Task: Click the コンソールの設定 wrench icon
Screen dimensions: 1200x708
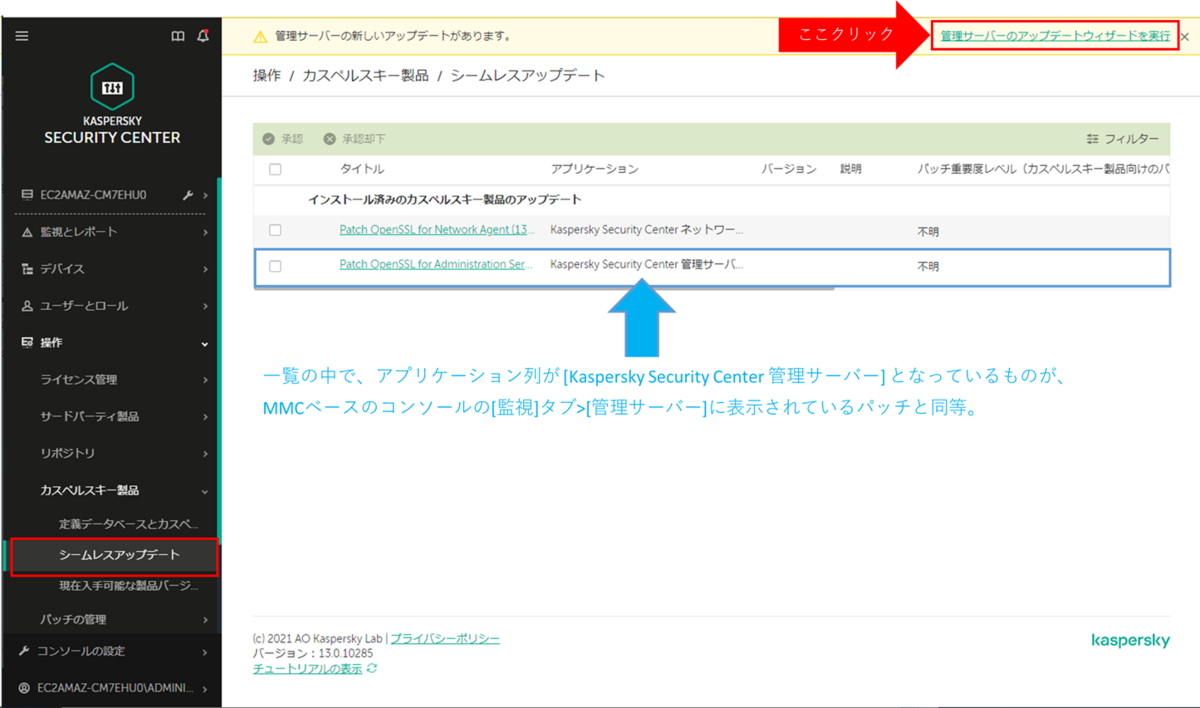Action: [x=25, y=651]
